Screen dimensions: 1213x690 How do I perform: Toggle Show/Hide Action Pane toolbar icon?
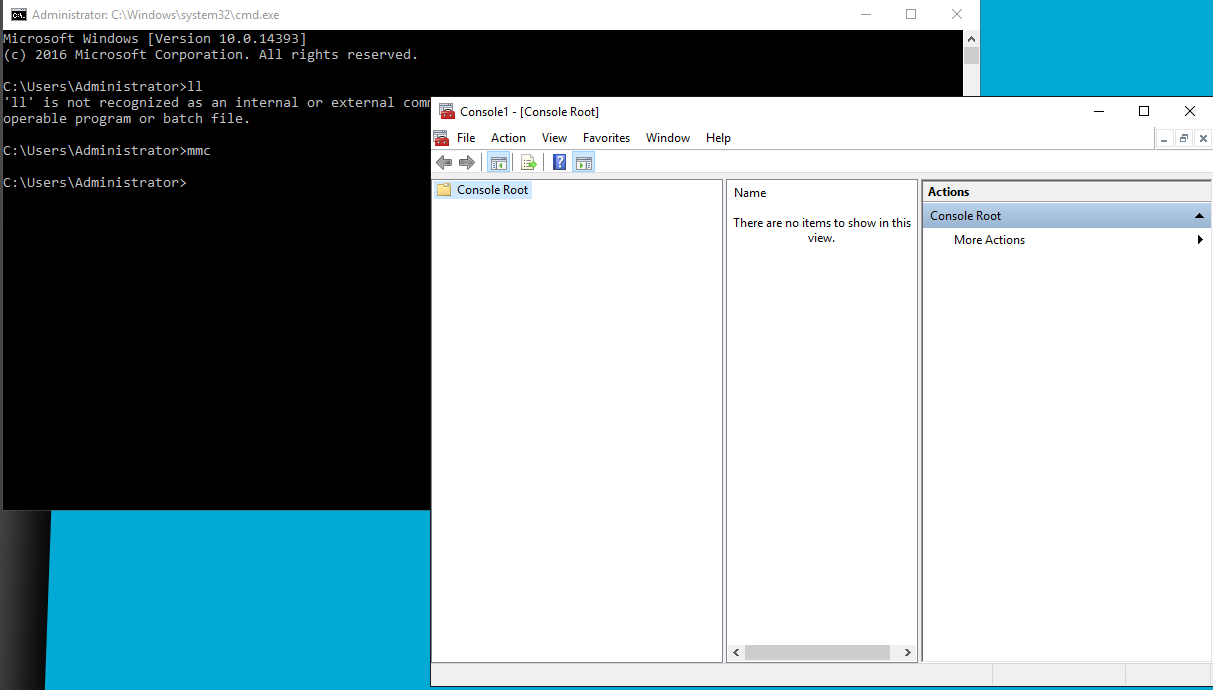pyautogui.click(x=584, y=162)
